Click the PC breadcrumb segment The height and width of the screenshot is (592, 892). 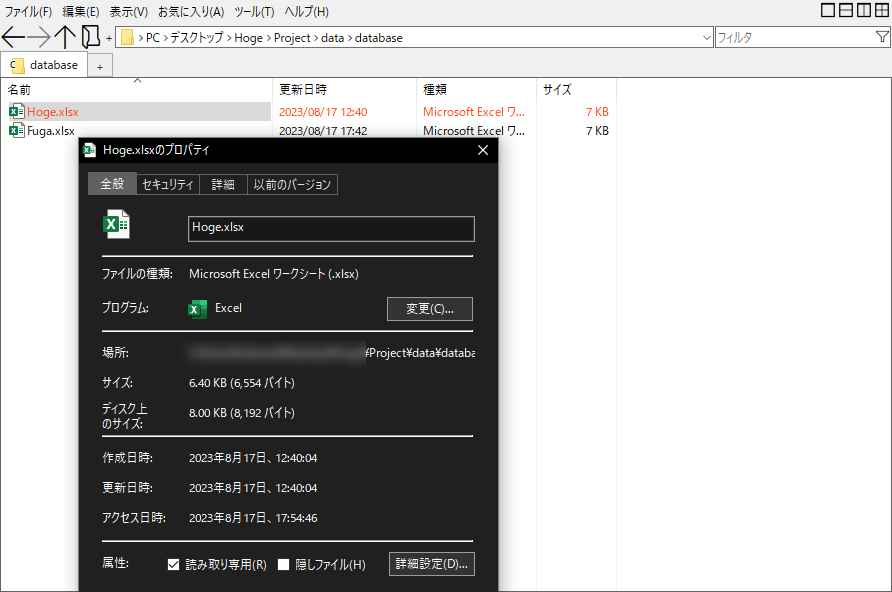tap(152, 38)
